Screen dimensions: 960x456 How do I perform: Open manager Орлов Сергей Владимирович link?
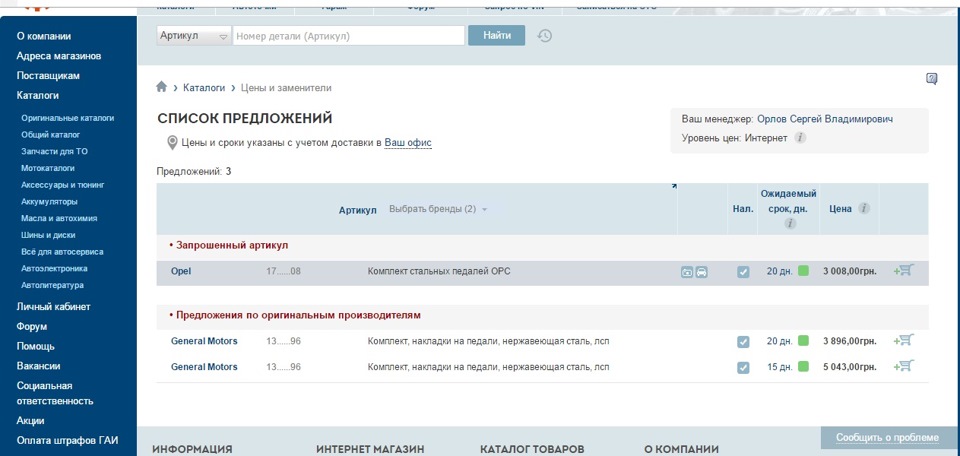[x=825, y=119]
